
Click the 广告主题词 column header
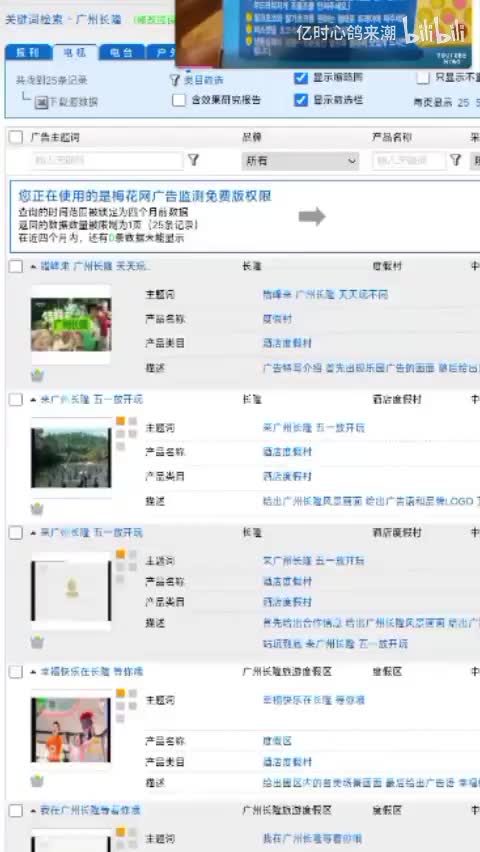pyautogui.click(x=55, y=137)
